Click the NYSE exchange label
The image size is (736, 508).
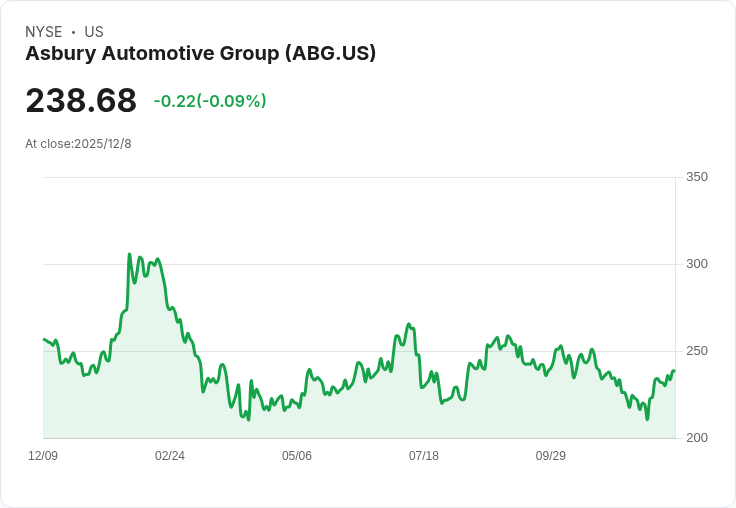point(43,32)
